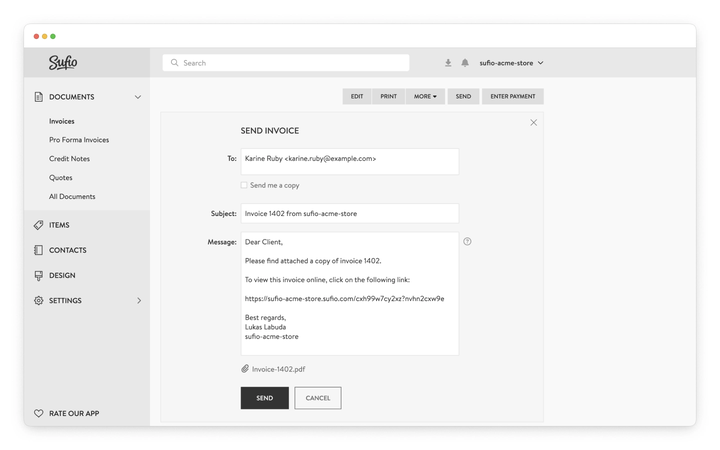Click the heart icon beside Rate Our App
720x450 pixels.
[39, 413]
